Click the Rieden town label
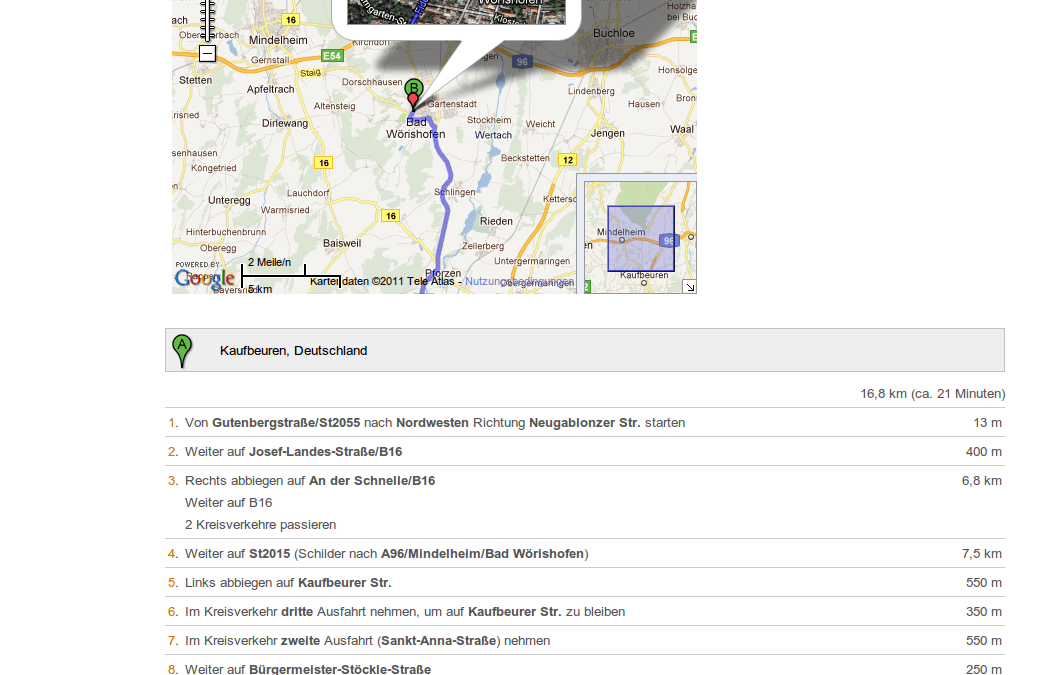 click(x=496, y=221)
